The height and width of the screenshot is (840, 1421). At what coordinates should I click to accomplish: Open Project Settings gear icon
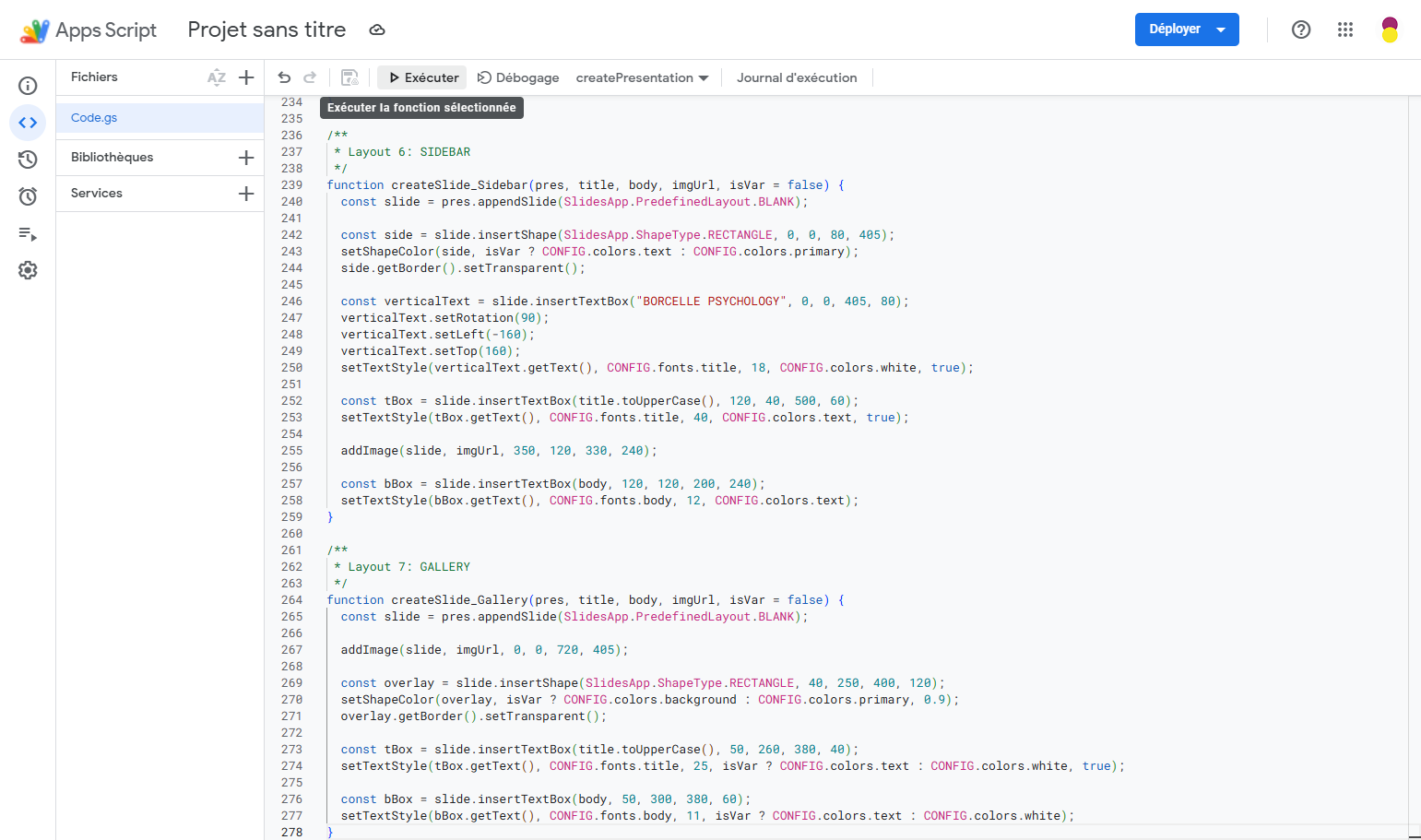tap(28, 270)
